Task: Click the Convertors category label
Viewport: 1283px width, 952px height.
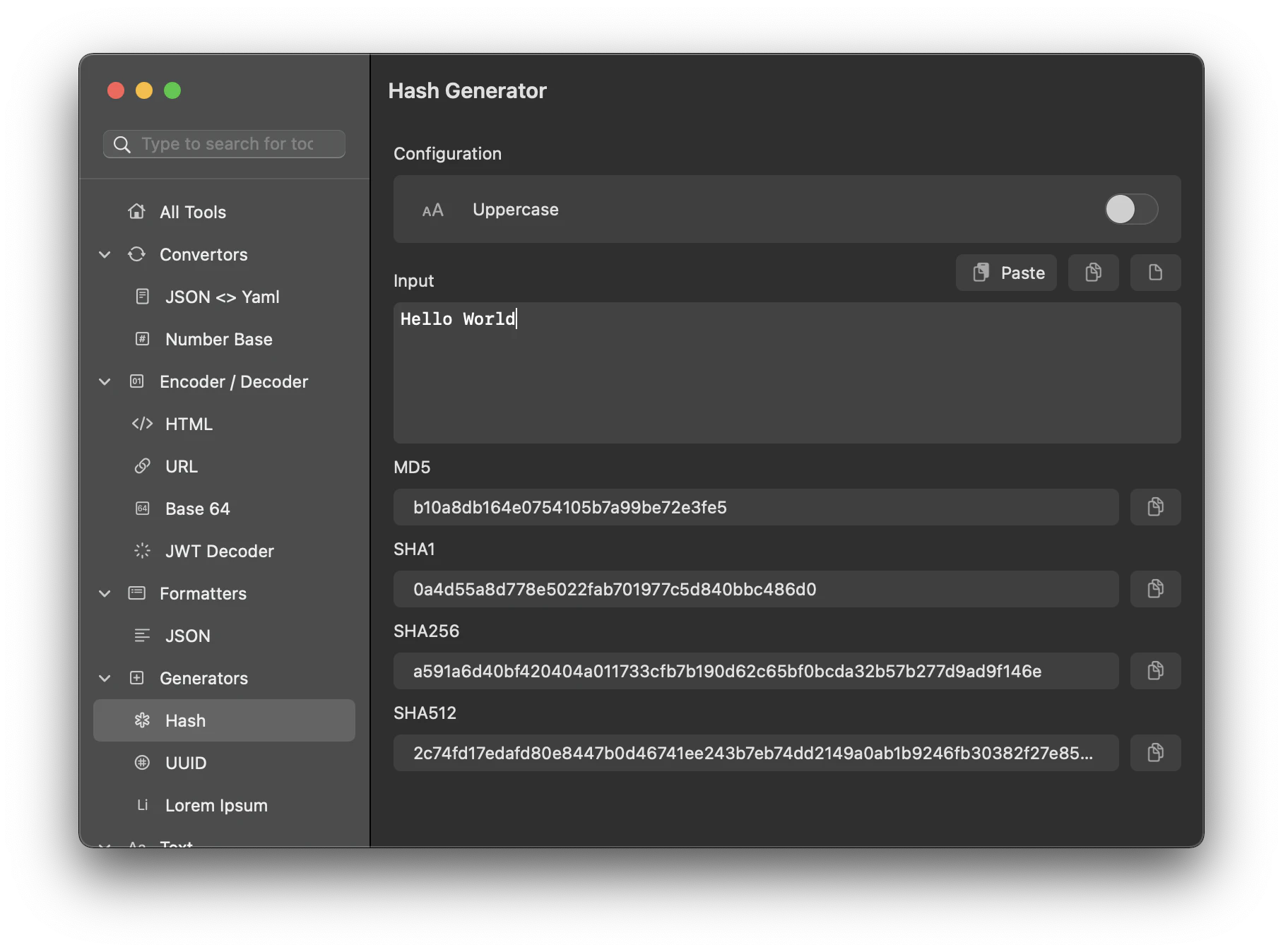Action: click(203, 254)
